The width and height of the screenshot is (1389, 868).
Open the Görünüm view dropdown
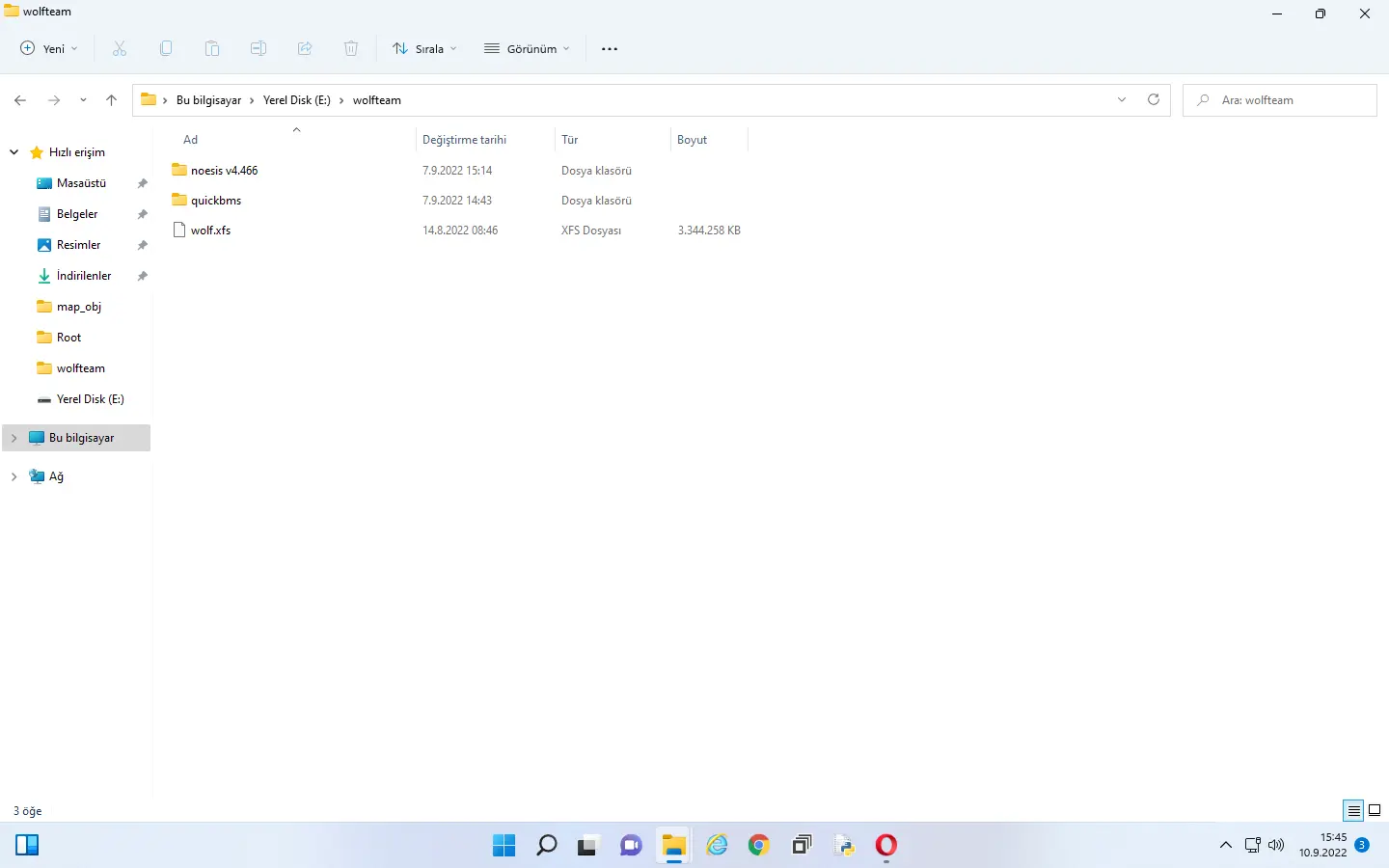[526, 48]
